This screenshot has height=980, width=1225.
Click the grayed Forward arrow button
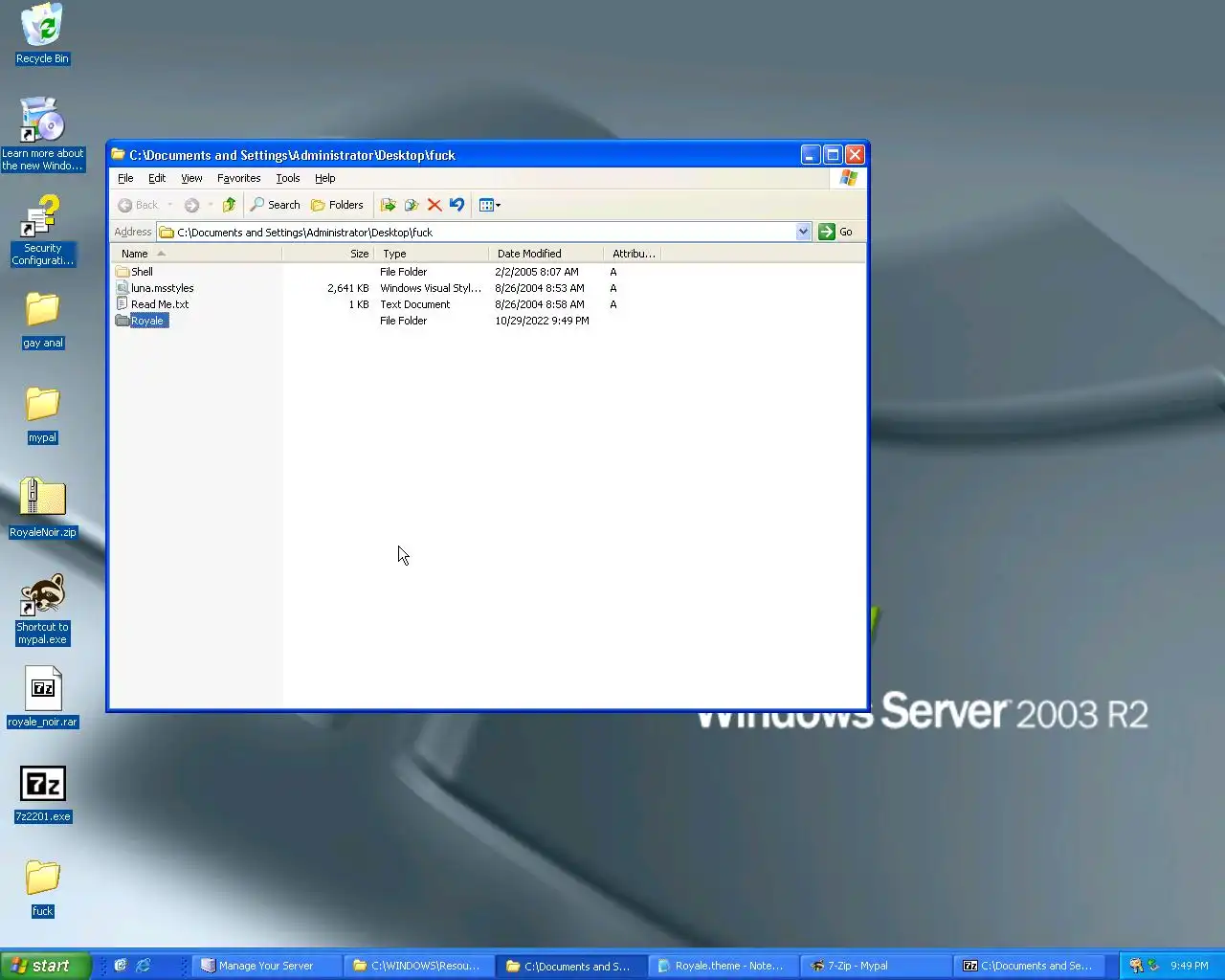coord(191,205)
